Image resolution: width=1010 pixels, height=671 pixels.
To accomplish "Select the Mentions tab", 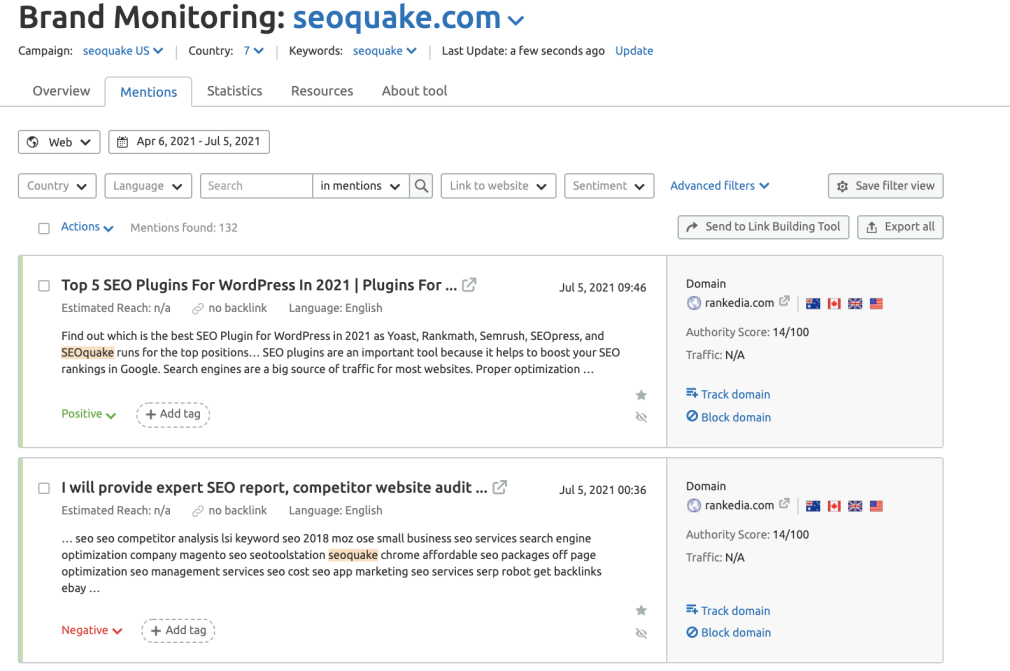I will tap(148, 92).
